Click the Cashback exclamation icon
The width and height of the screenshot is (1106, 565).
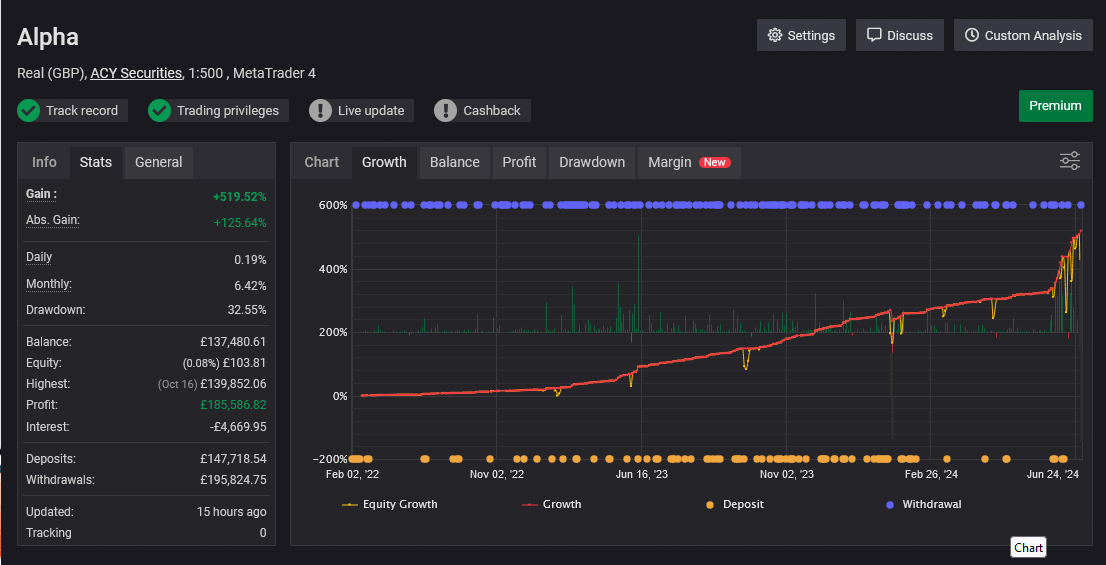point(445,110)
